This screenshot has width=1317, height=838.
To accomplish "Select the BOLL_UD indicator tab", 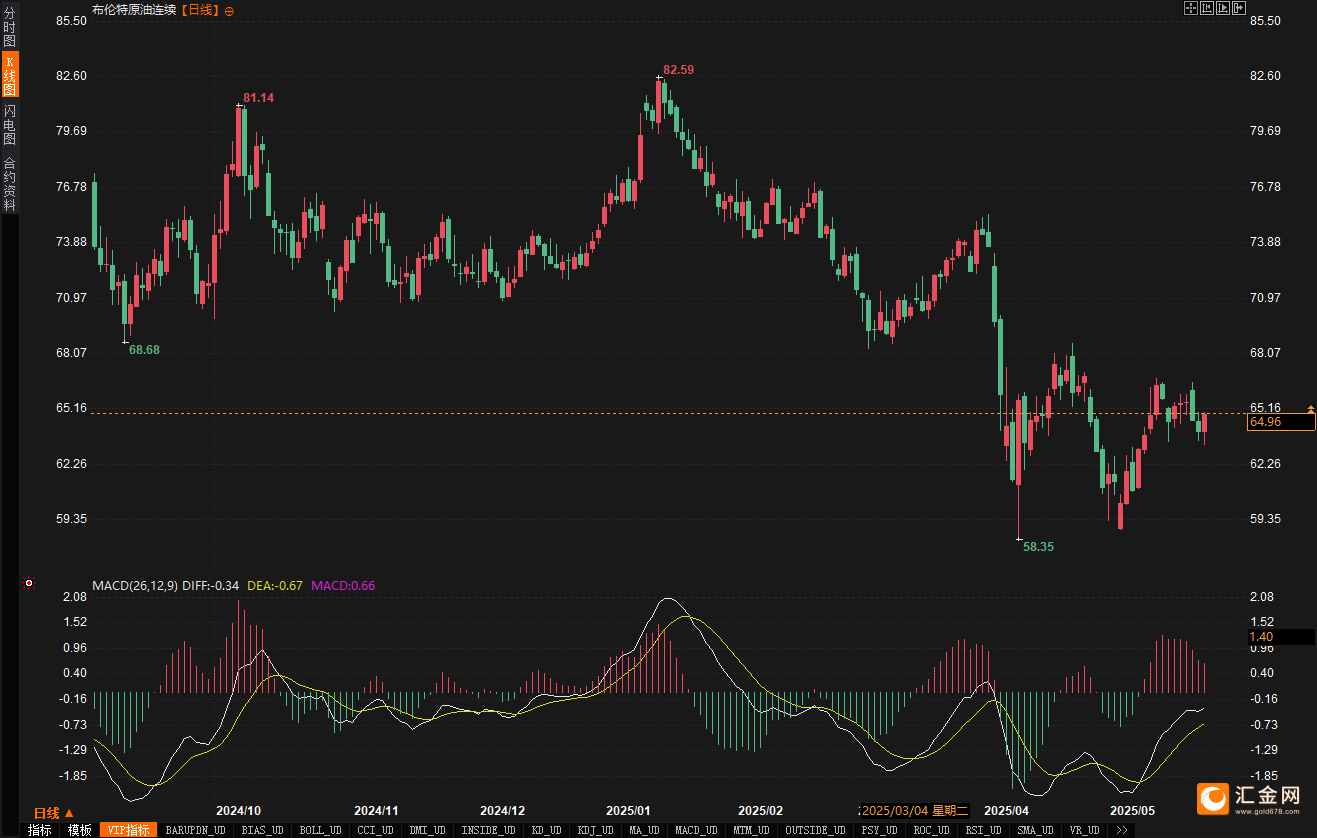I will (x=320, y=830).
